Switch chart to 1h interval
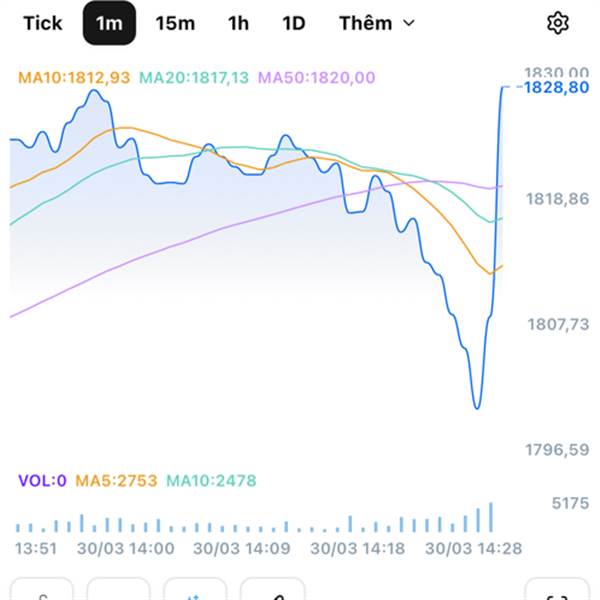600x600 pixels. (x=238, y=23)
